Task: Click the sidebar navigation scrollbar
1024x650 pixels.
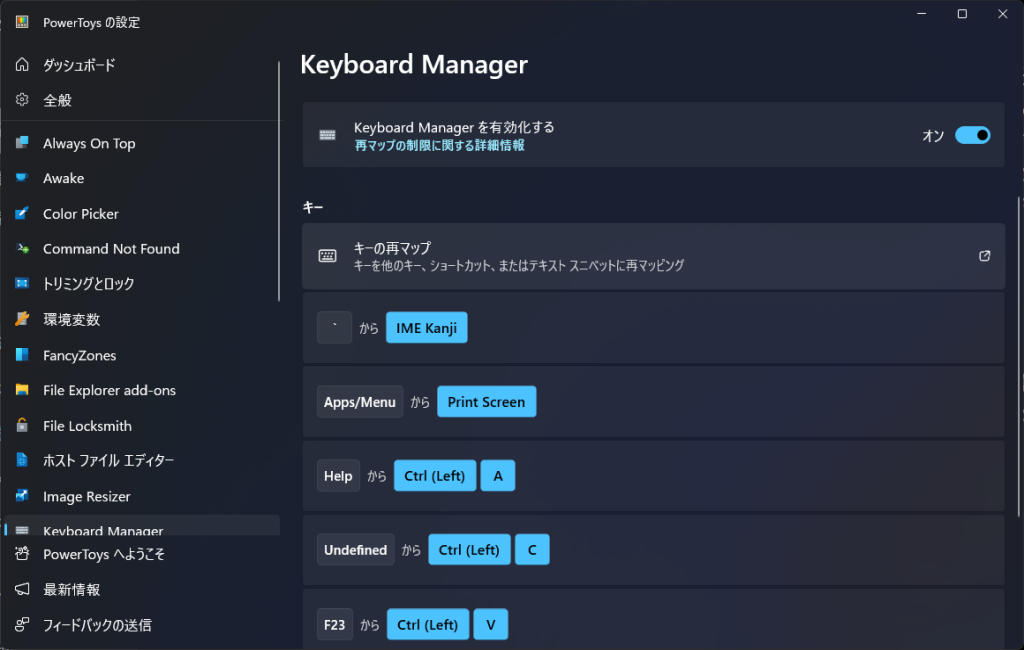Action: [279, 182]
